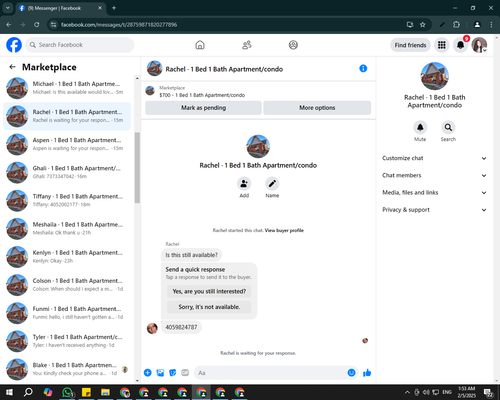Click the More options button
500x400 pixels.
pos(317,108)
